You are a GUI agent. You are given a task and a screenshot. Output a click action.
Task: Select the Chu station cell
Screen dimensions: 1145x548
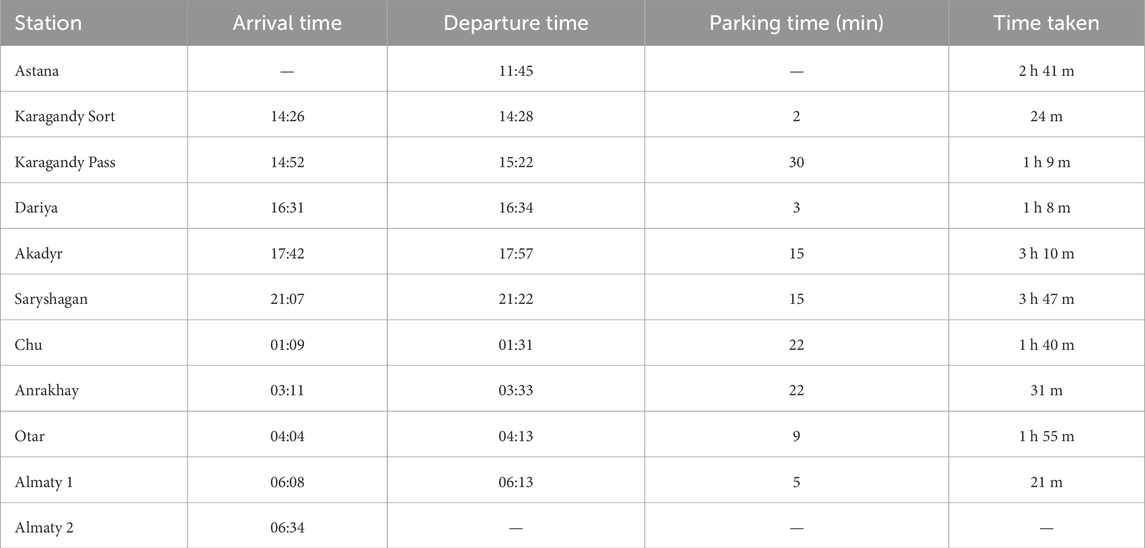click(x=28, y=345)
